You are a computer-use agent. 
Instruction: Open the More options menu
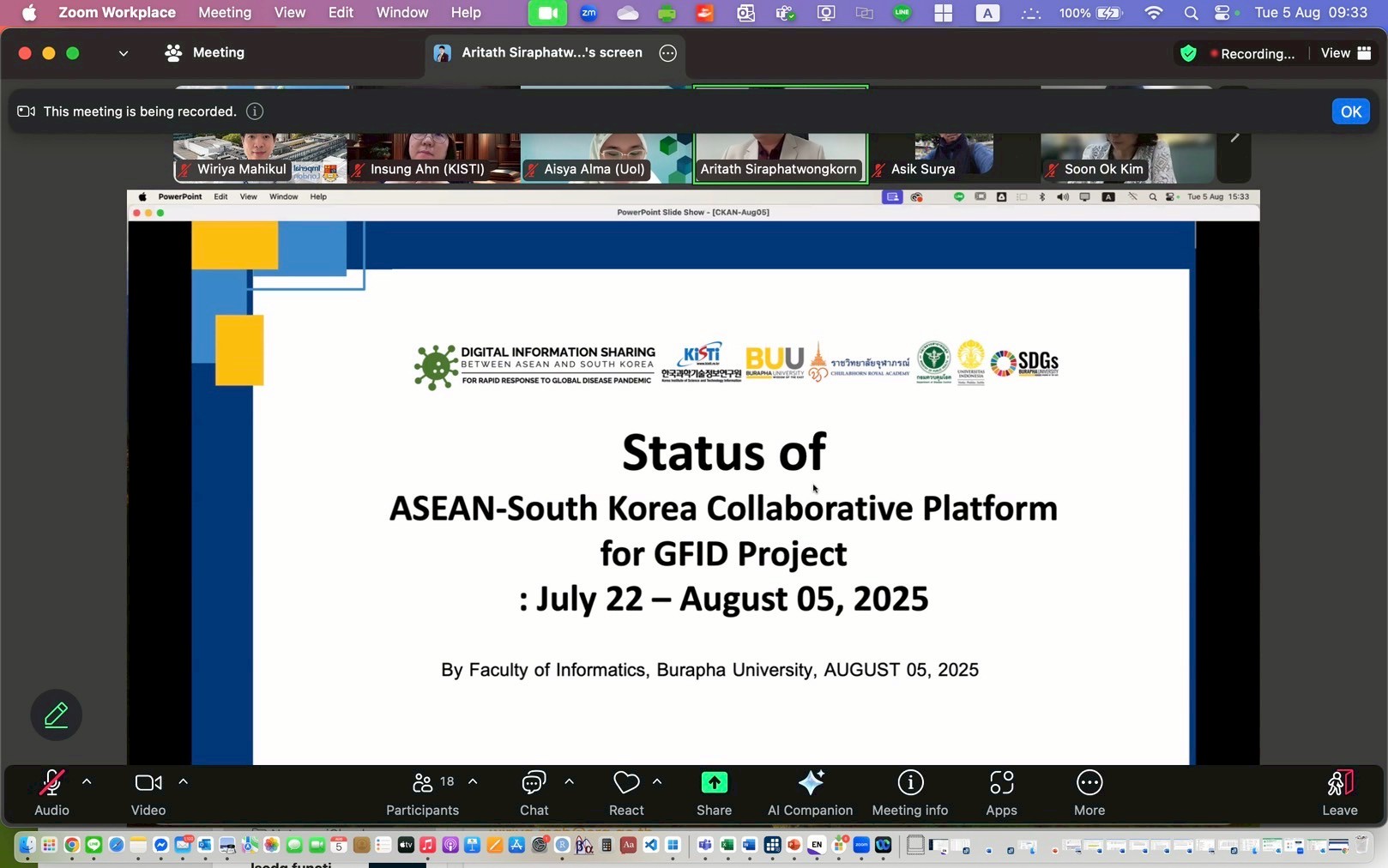(1089, 793)
